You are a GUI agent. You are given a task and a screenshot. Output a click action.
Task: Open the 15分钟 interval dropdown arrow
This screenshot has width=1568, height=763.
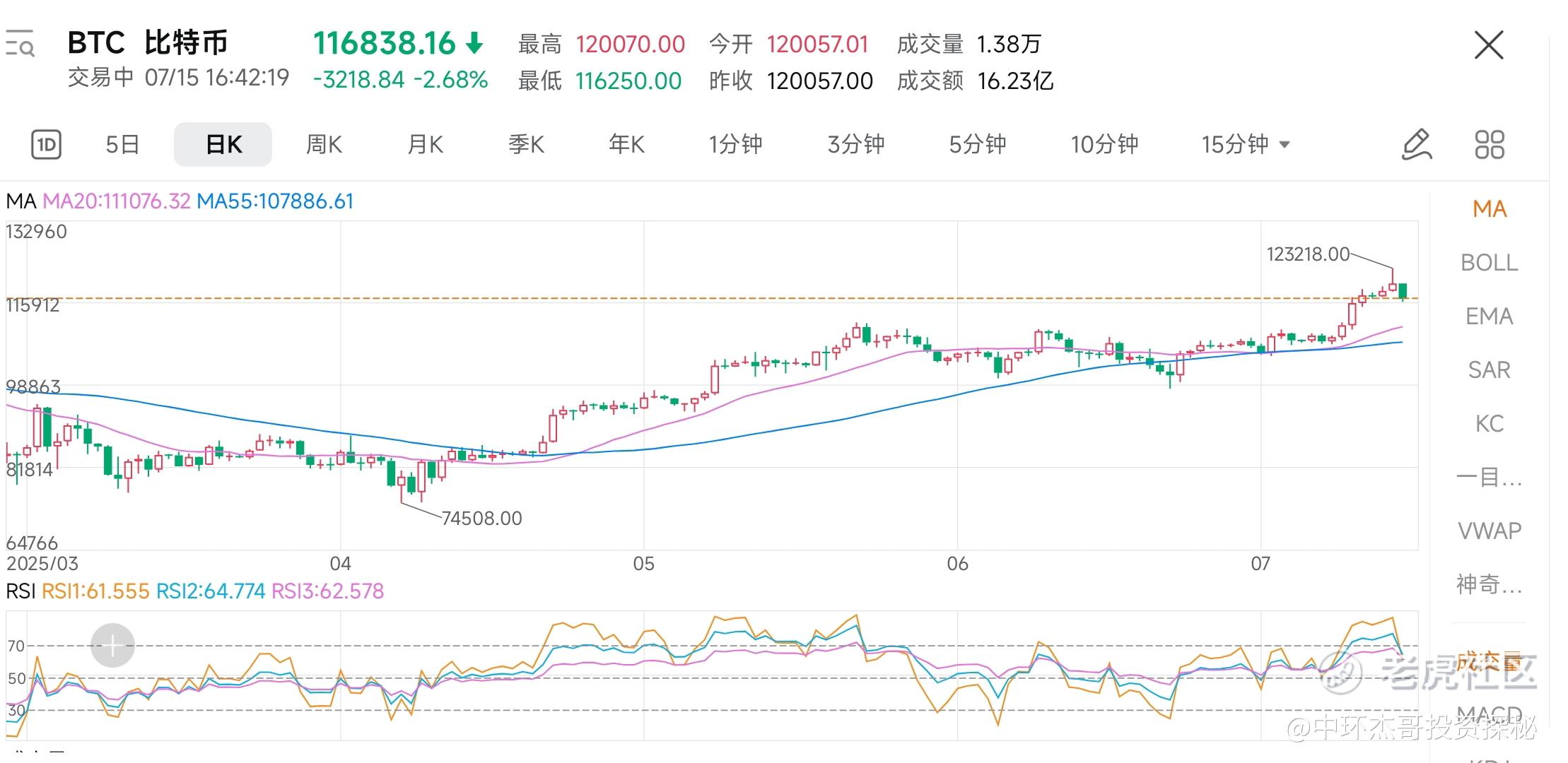tap(1285, 145)
